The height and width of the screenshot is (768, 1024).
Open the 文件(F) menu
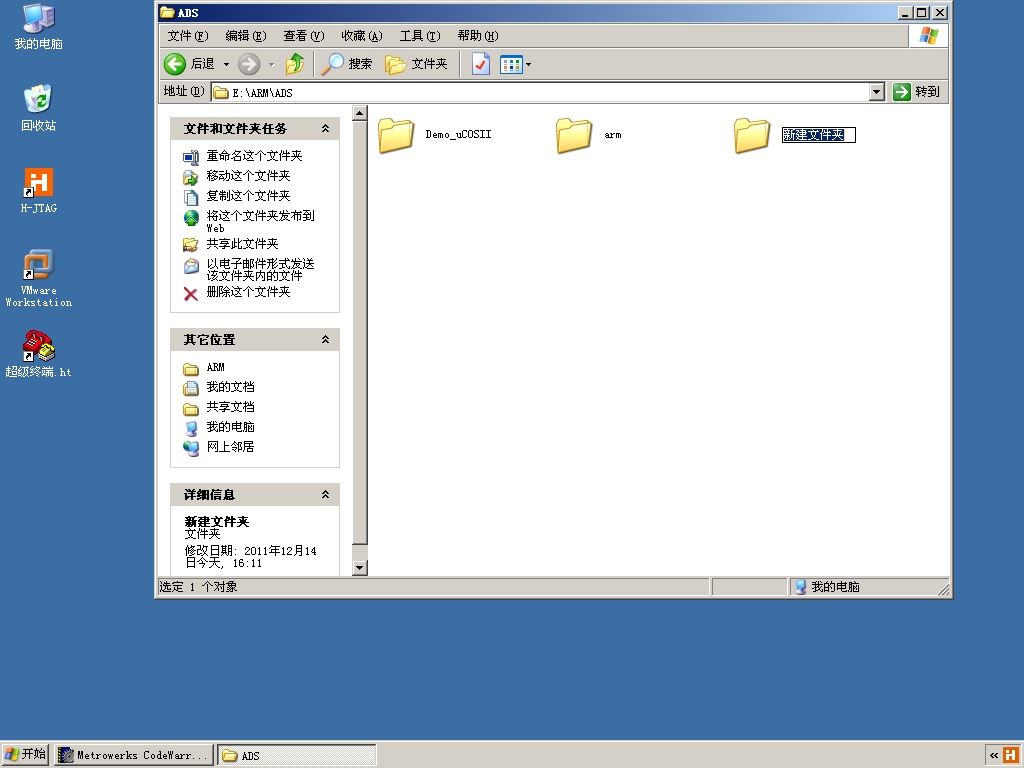(188, 36)
